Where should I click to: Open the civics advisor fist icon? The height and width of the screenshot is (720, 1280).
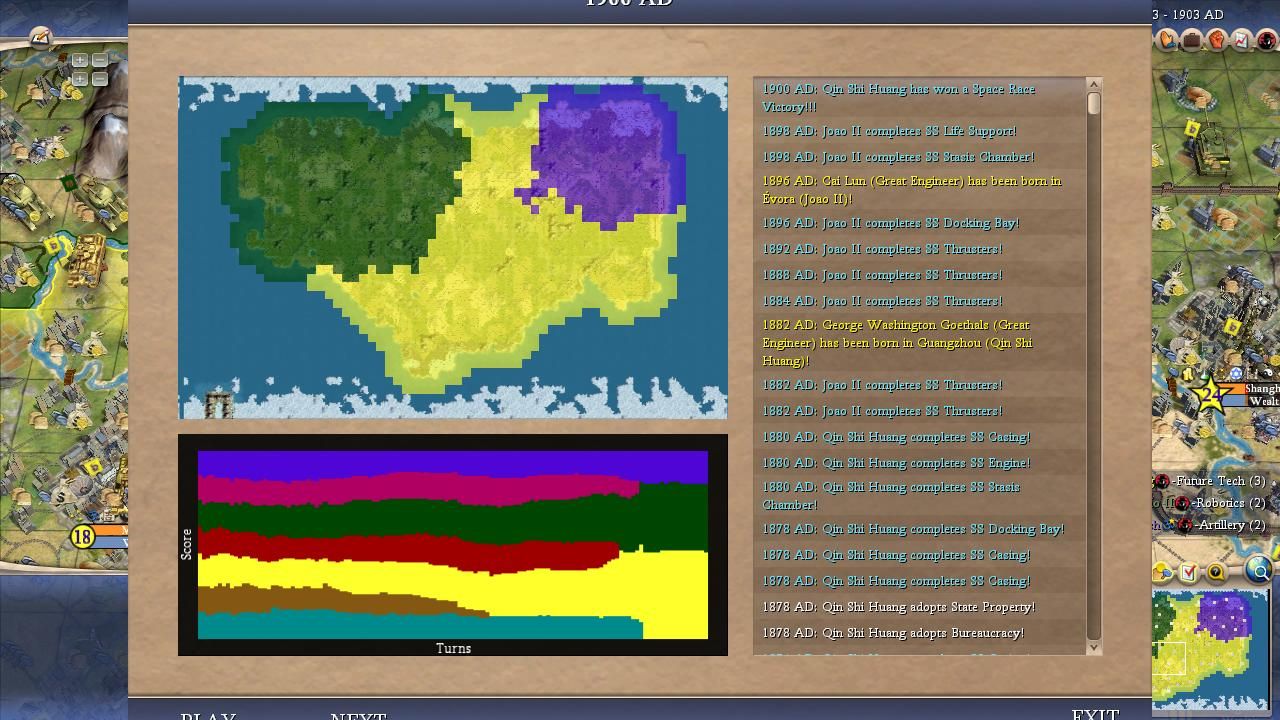[x=1217, y=40]
